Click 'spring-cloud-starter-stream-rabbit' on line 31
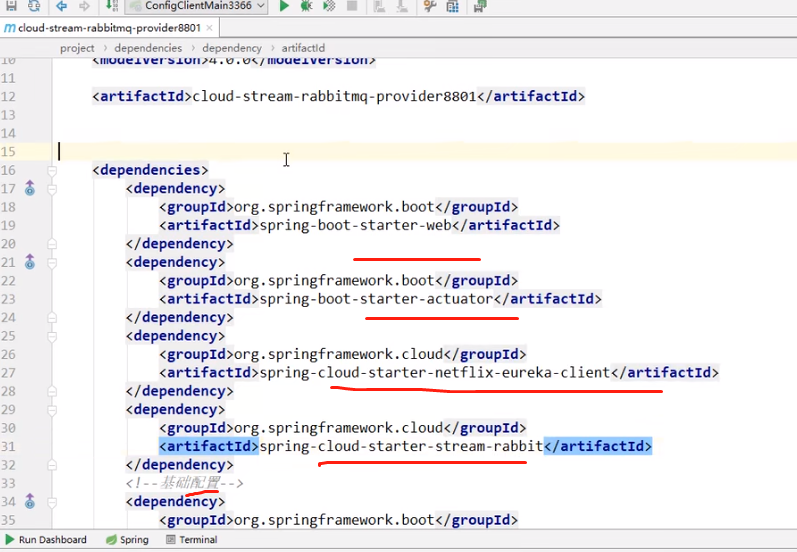Screen dimensions: 797x552 [x=401, y=446]
